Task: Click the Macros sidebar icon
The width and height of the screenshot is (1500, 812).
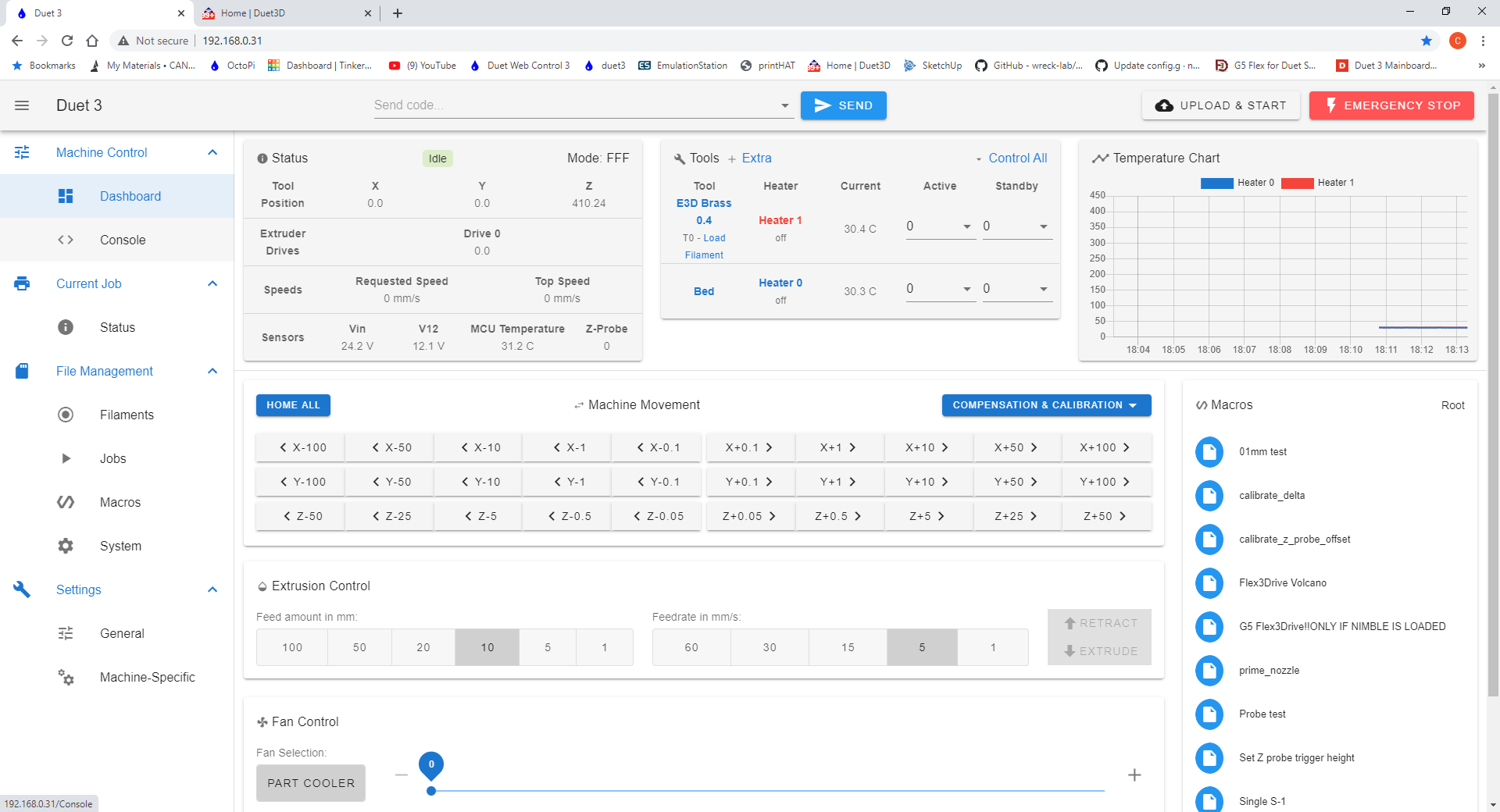Action: [x=66, y=502]
